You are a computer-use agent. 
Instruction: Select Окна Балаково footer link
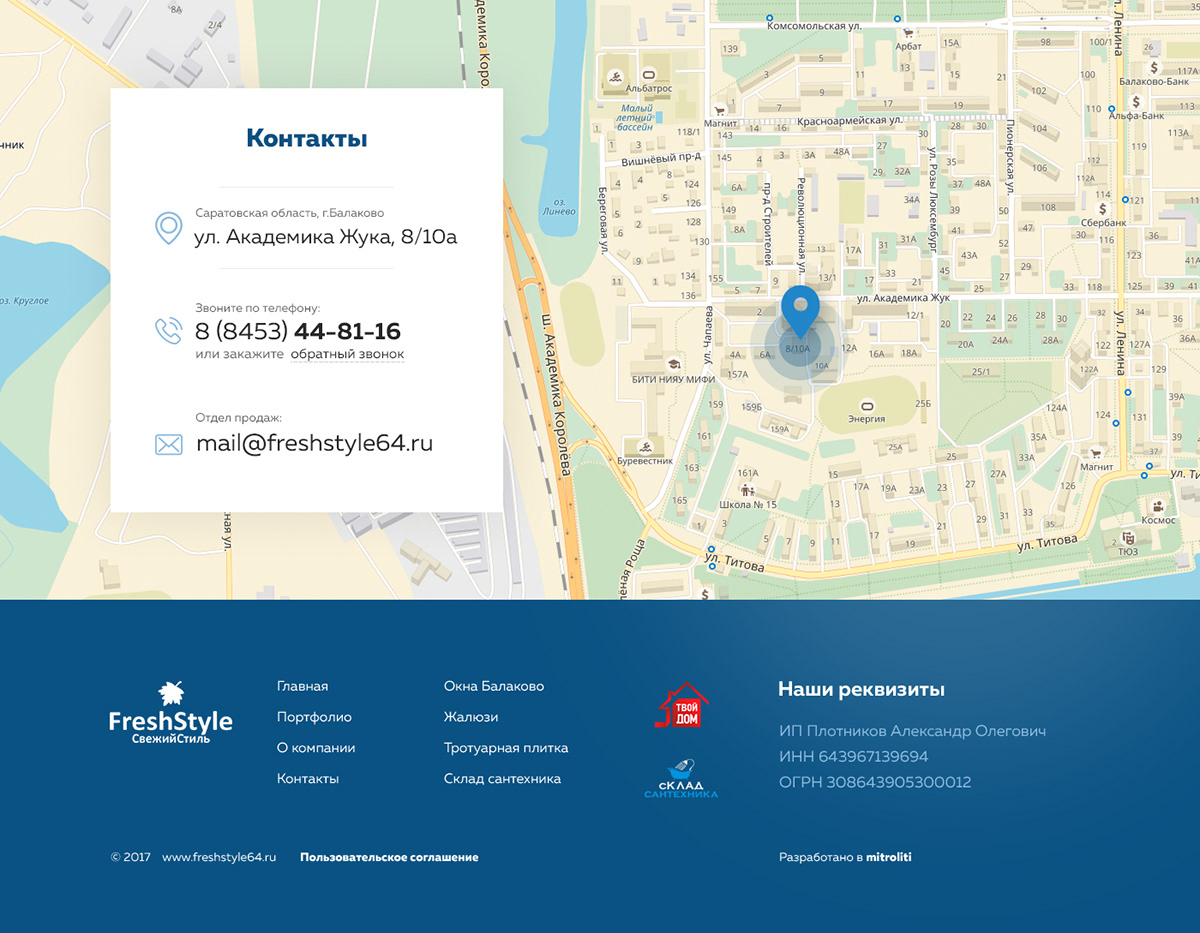click(494, 686)
